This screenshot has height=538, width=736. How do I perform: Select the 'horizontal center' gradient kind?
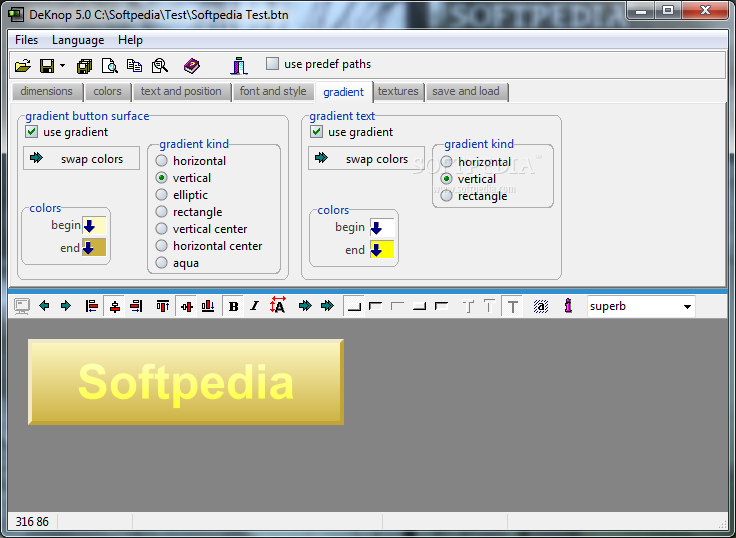(x=161, y=246)
